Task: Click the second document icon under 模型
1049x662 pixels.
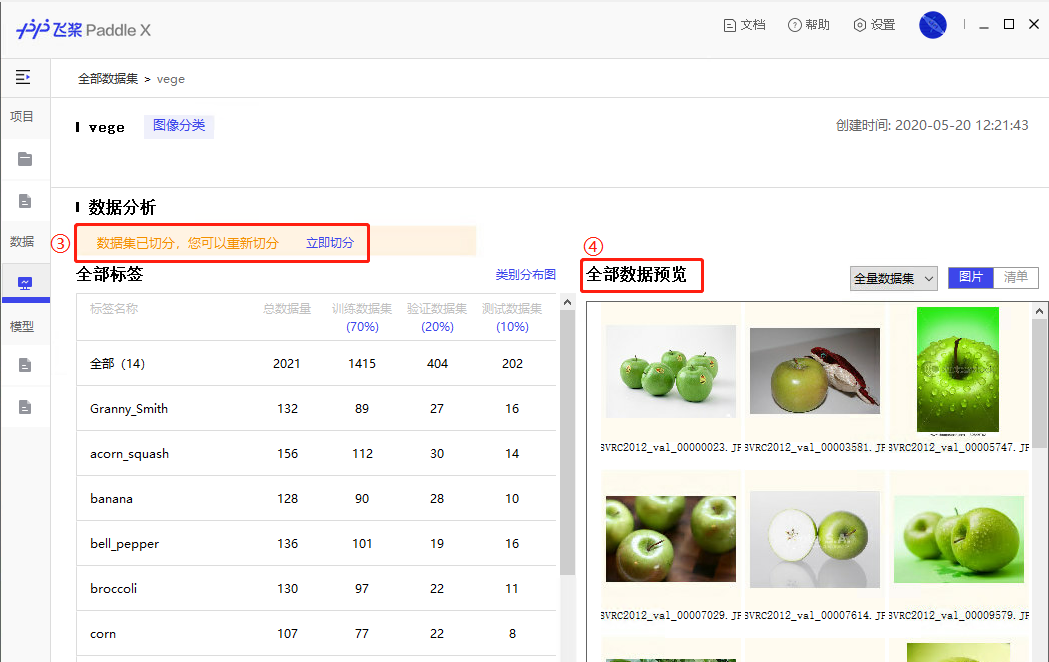Action: coord(25,407)
